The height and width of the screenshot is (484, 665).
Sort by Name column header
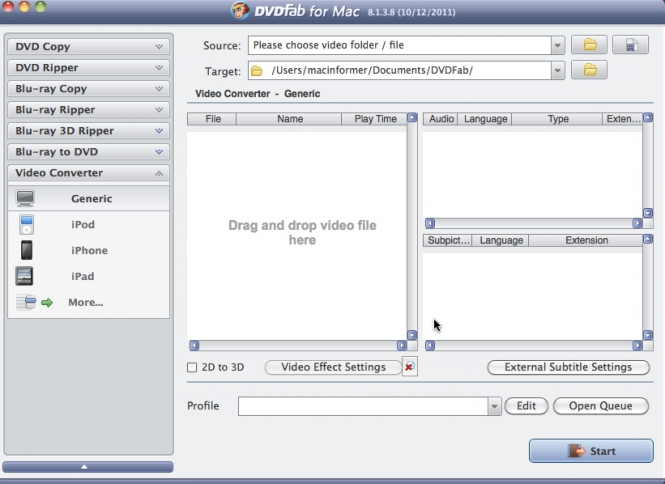pos(289,119)
